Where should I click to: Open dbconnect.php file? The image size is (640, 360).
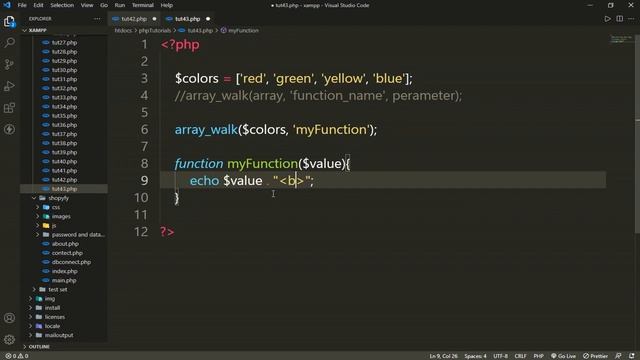(71, 262)
